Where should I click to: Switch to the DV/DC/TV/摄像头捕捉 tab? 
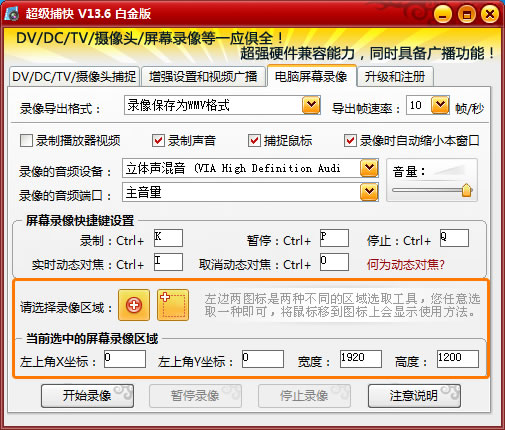[74, 77]
